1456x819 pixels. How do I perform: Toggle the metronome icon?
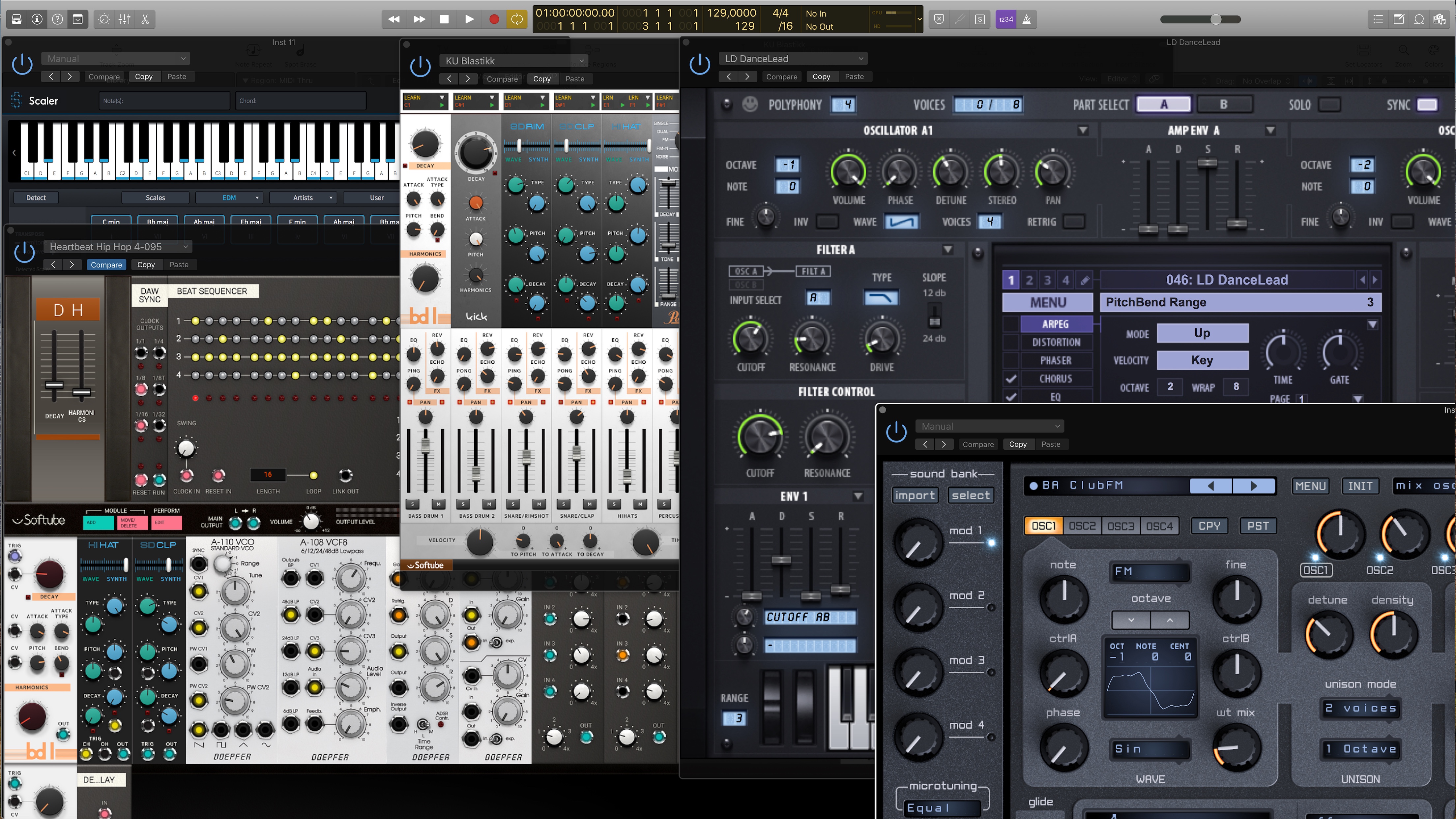pos(1027,19)
